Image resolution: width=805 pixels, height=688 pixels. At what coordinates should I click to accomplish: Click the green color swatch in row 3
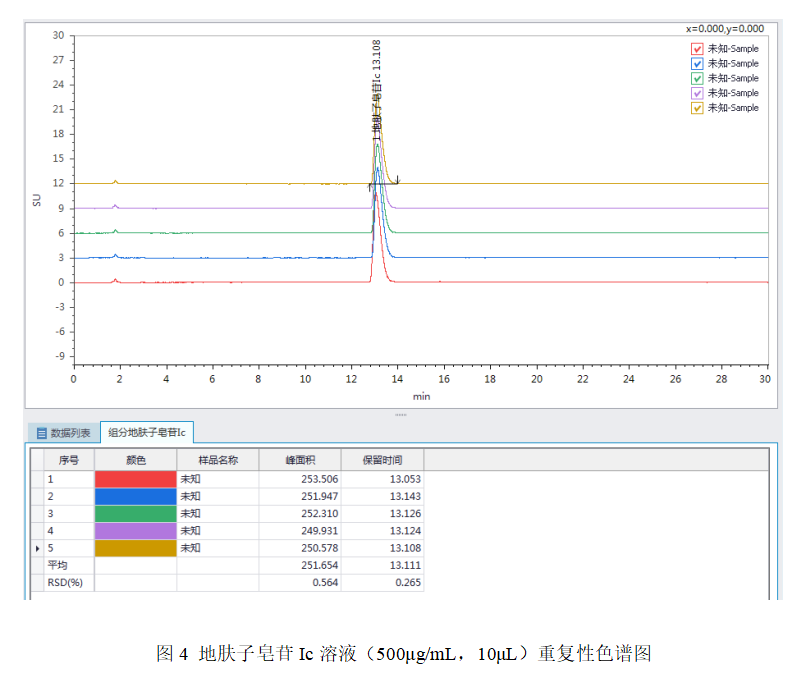(x=136, y=513)
